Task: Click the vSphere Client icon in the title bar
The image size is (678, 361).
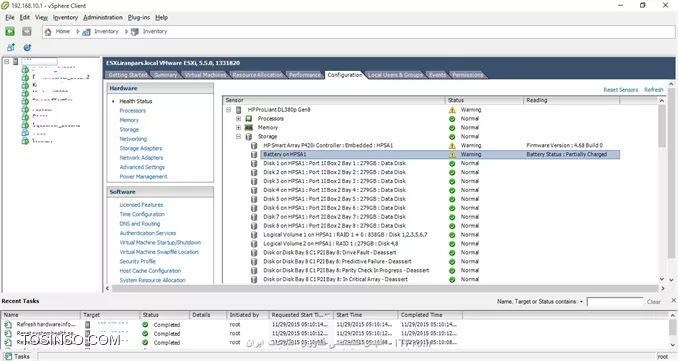Action: click(5, 6)
